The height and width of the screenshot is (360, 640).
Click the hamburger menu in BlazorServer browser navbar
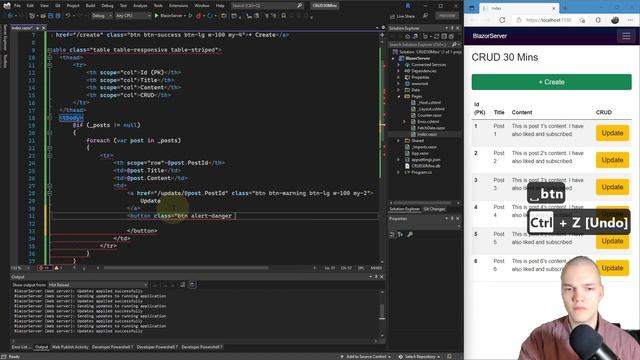626,36
